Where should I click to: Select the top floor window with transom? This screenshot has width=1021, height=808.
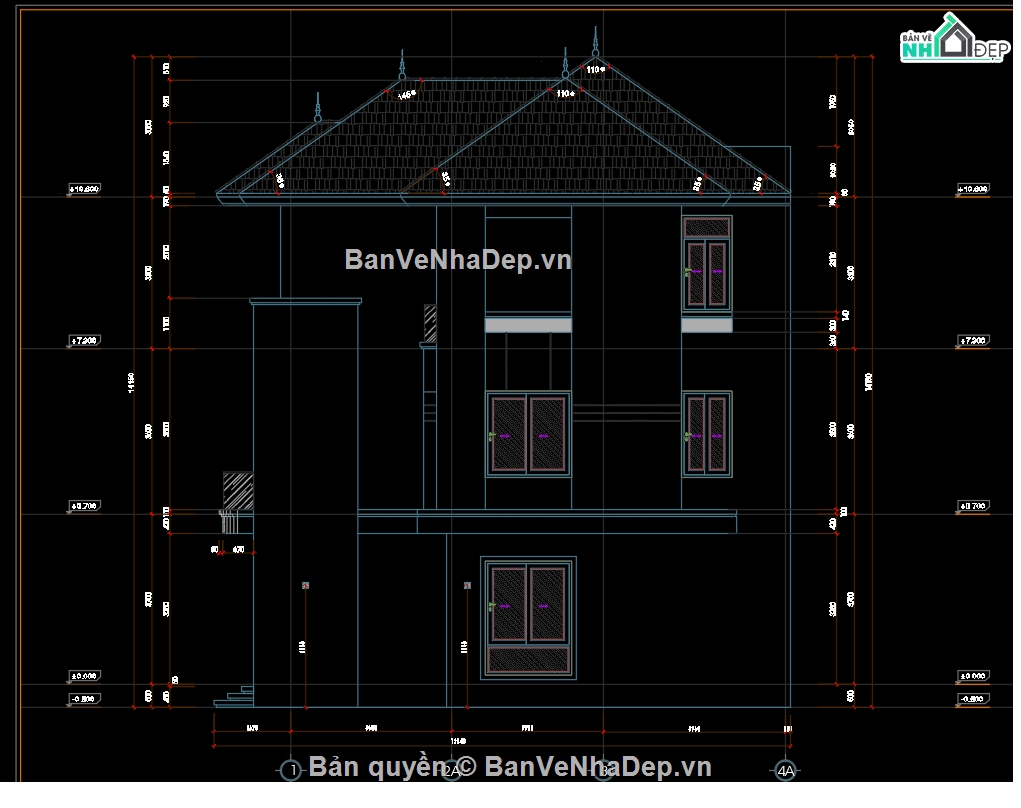click(x=706, y=262)
